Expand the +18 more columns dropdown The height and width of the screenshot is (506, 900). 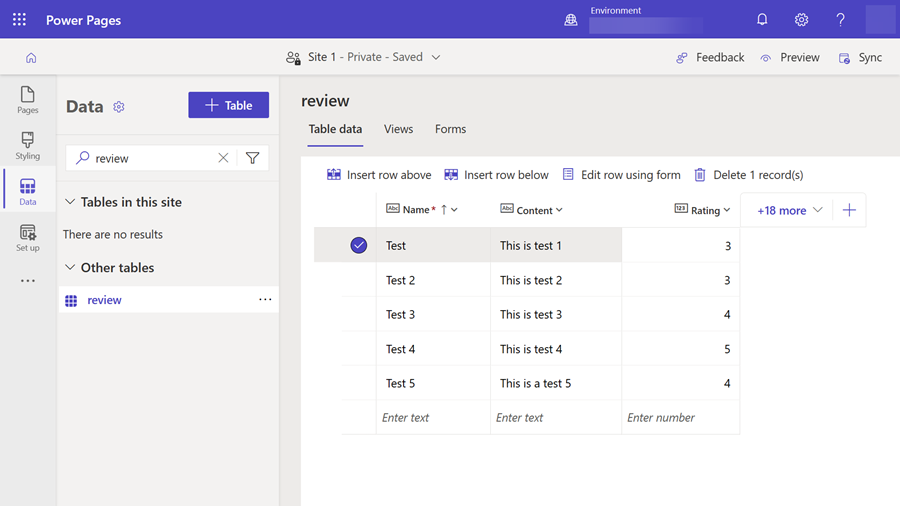(789, 211)
